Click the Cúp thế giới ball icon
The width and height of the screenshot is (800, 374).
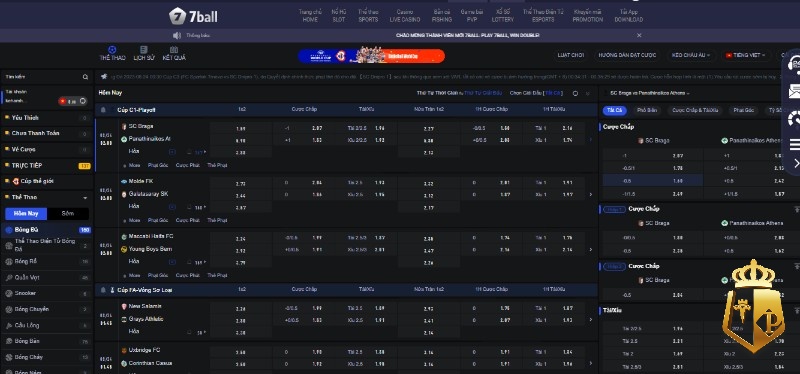(16, 181)
